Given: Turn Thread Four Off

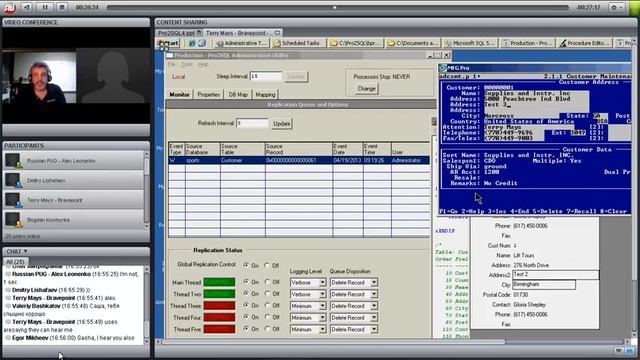Looking at the screenshot, I should coord(267,318).
